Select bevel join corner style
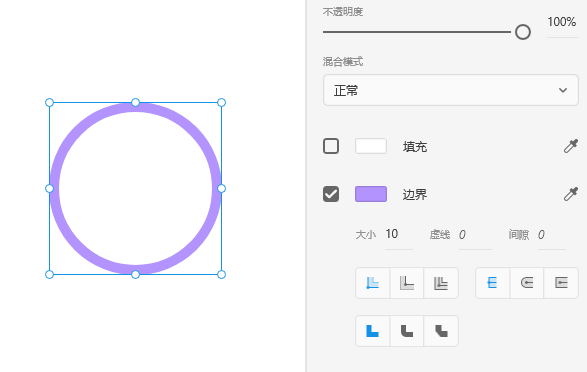Viewport: 587px width, 372px height. pyautogui.click(x=441, y=331)
